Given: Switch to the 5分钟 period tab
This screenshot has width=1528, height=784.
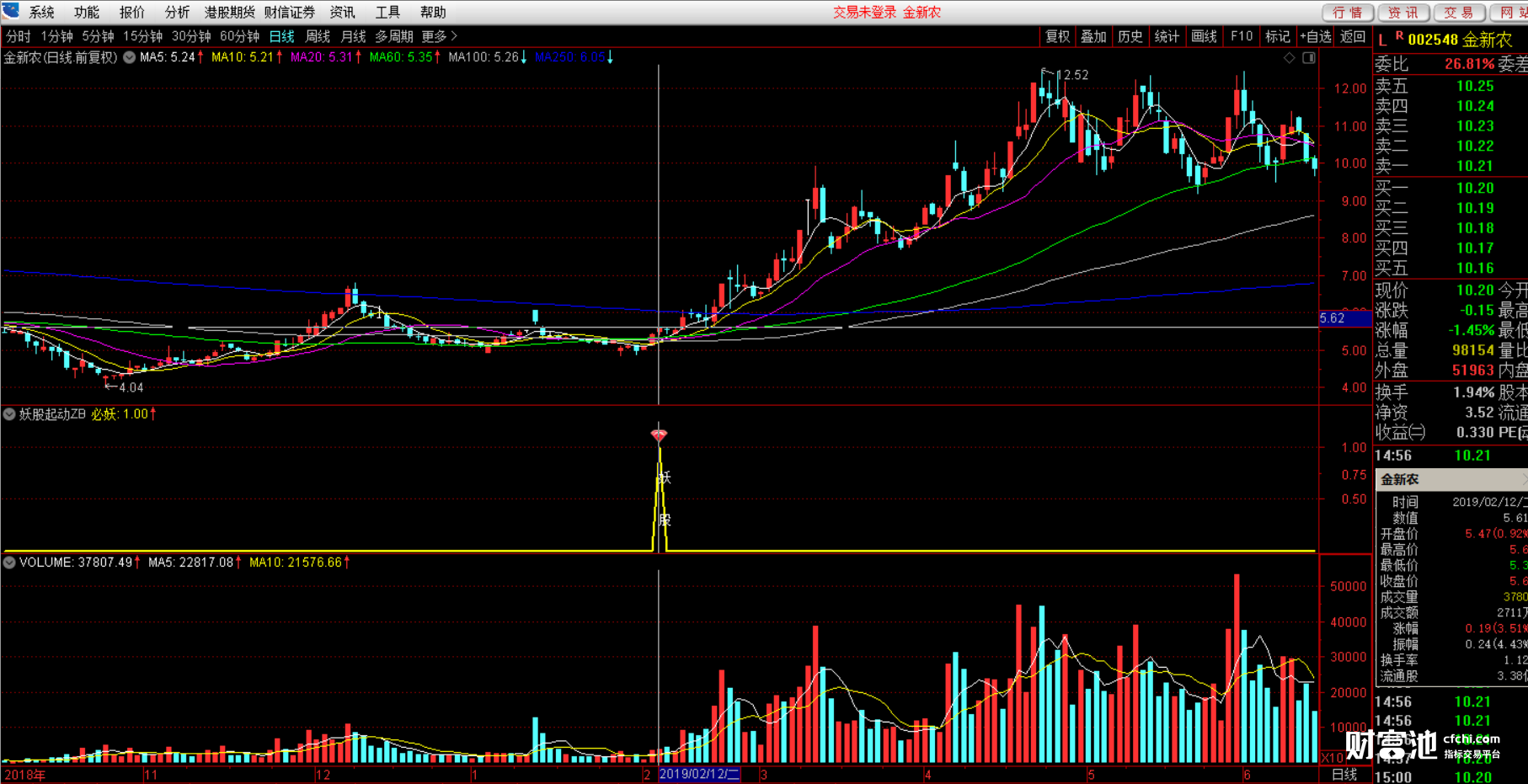Looking at the screenshot, I should pyautogui.click(x=98, y=36).
